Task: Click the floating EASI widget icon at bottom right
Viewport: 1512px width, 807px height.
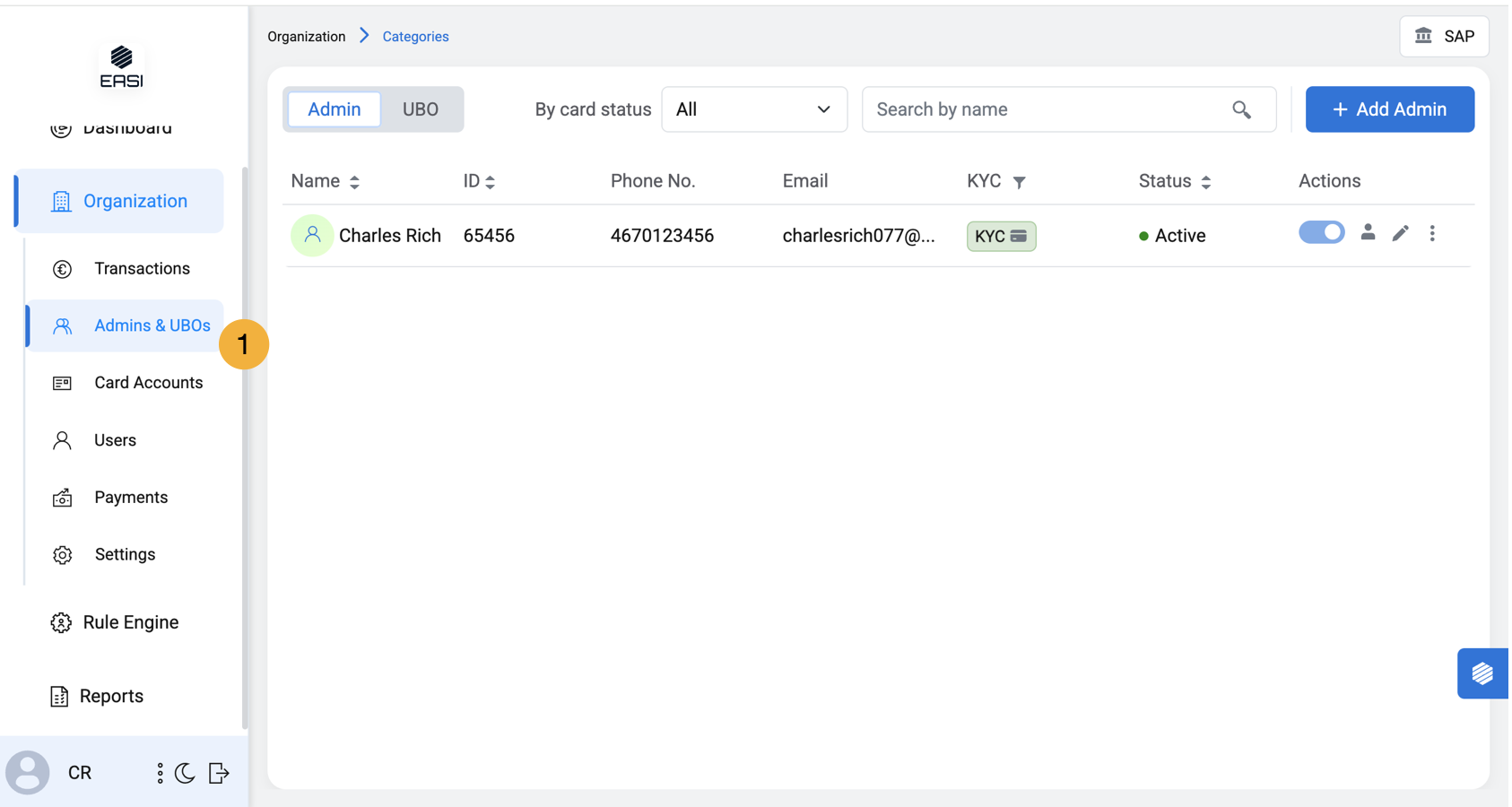Action: (x=1482, y=673)
